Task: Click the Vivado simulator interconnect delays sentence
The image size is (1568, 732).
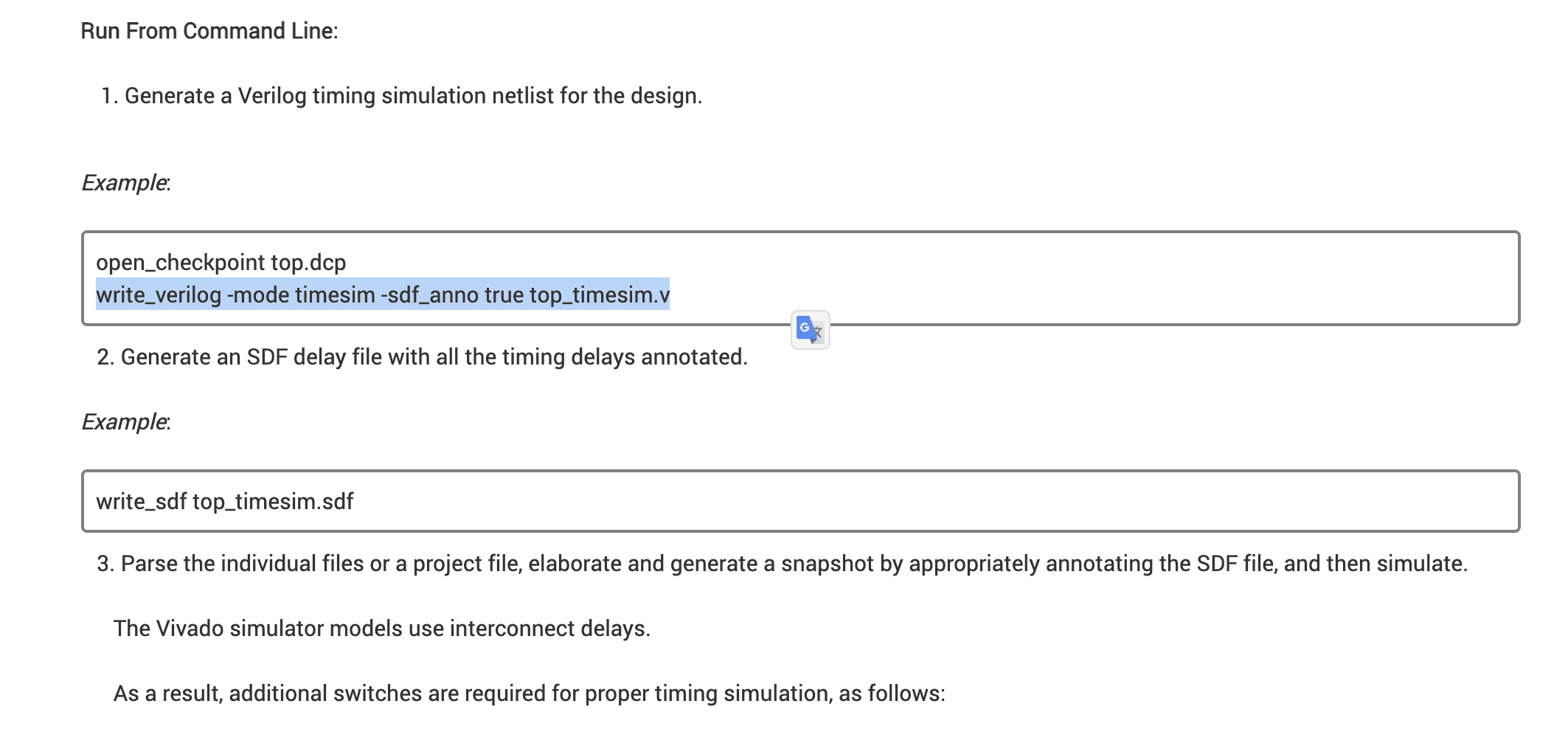Action: coord(381,629)
